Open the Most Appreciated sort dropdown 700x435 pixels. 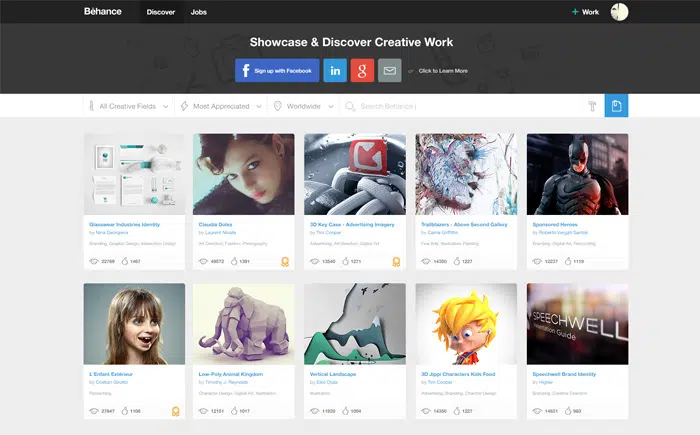[221, 106]
